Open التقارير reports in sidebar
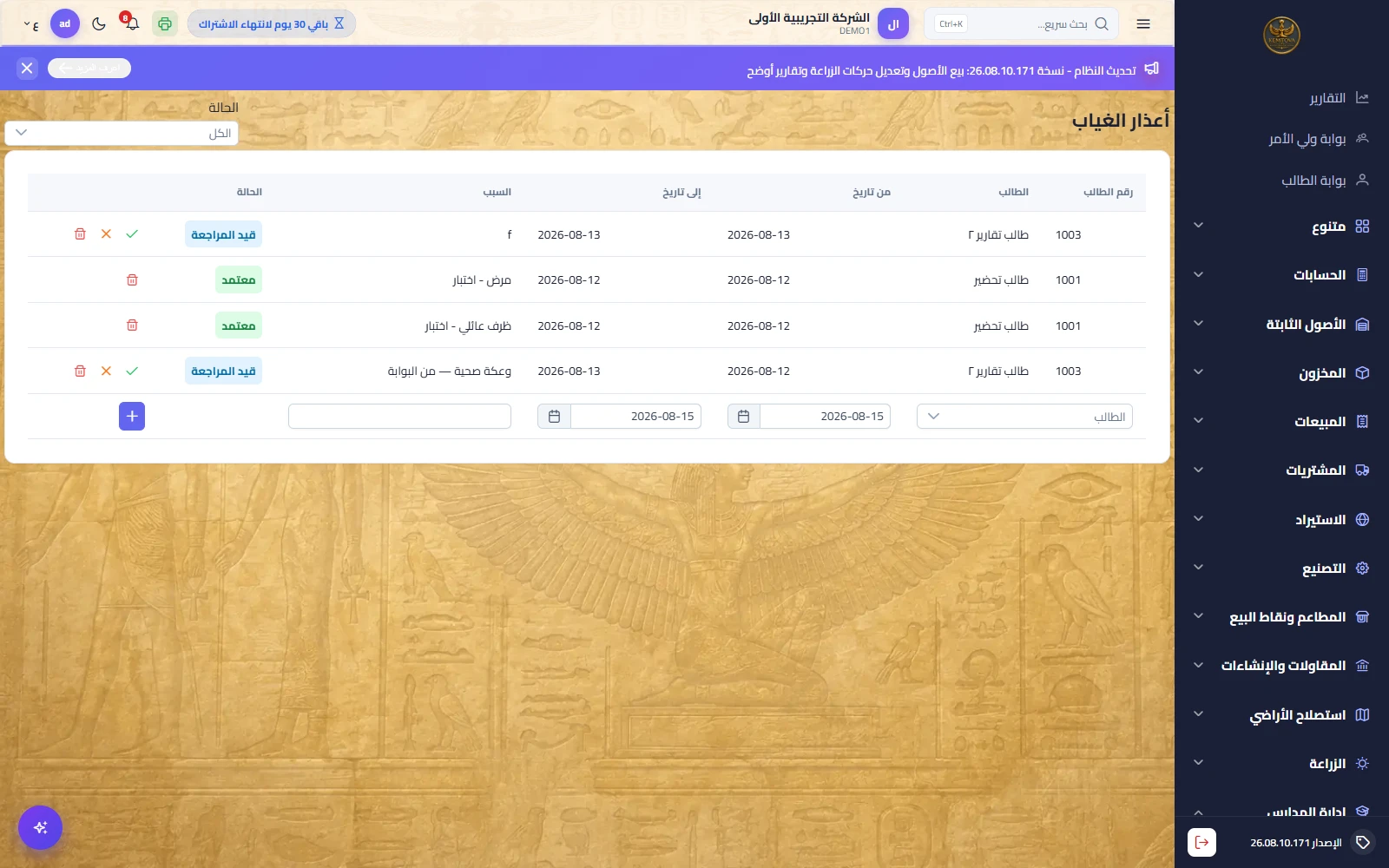1389x868 pixels. coord(1281,98)
